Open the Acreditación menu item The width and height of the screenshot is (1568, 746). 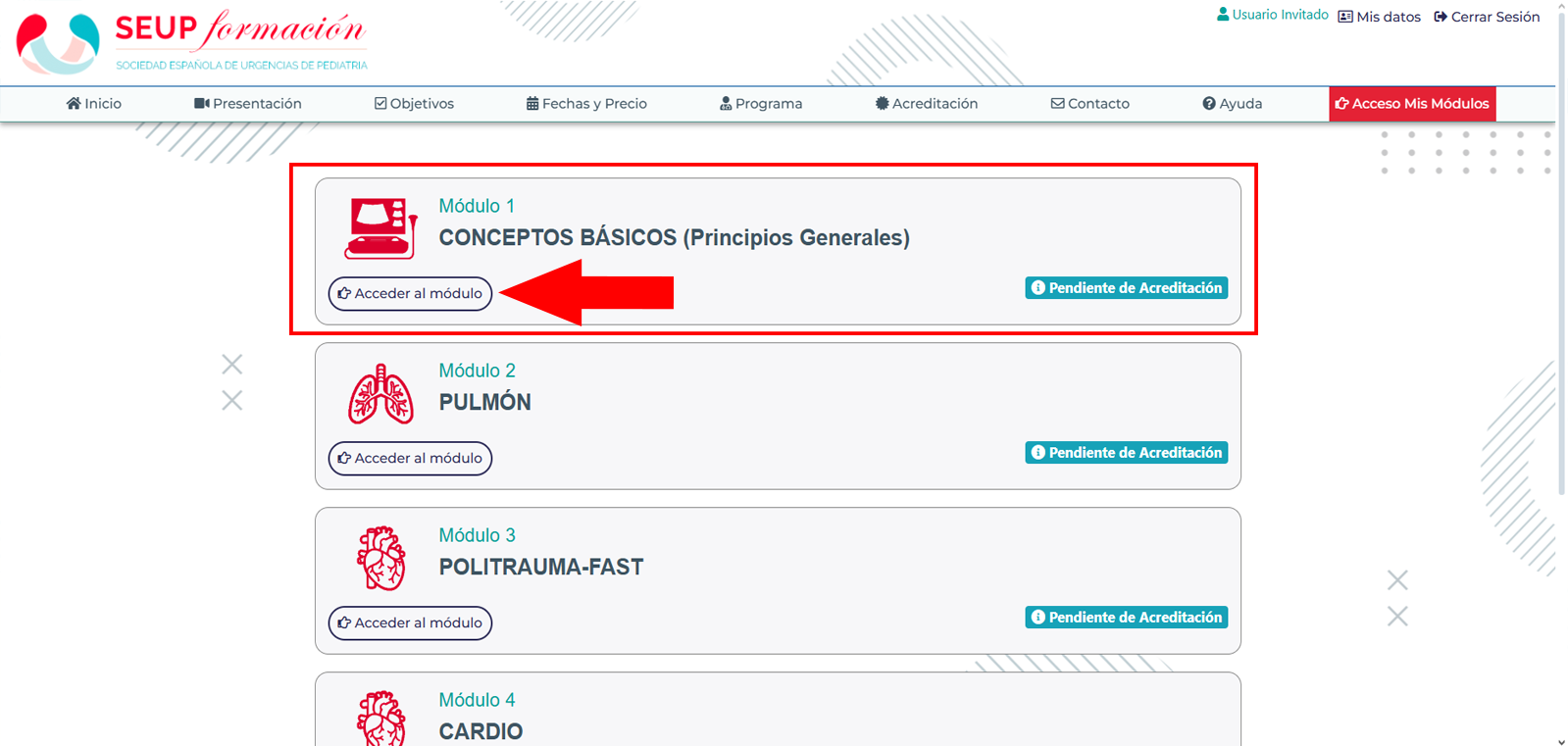coord(927,104)
